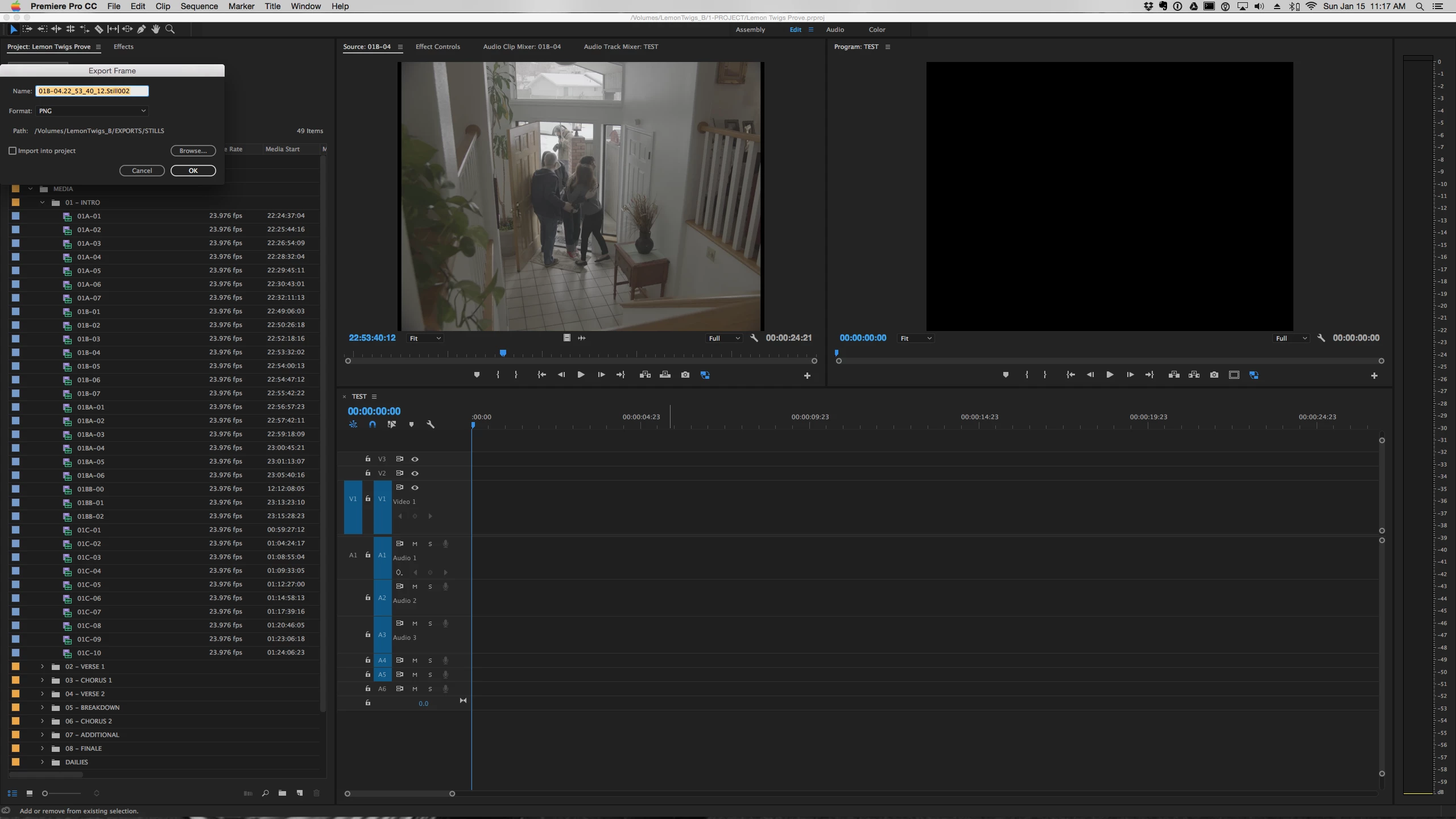Select the Razor tool in toolbar
This screenshot has height=819, width=1456.
pyautogui.click(x=98, y=29)
